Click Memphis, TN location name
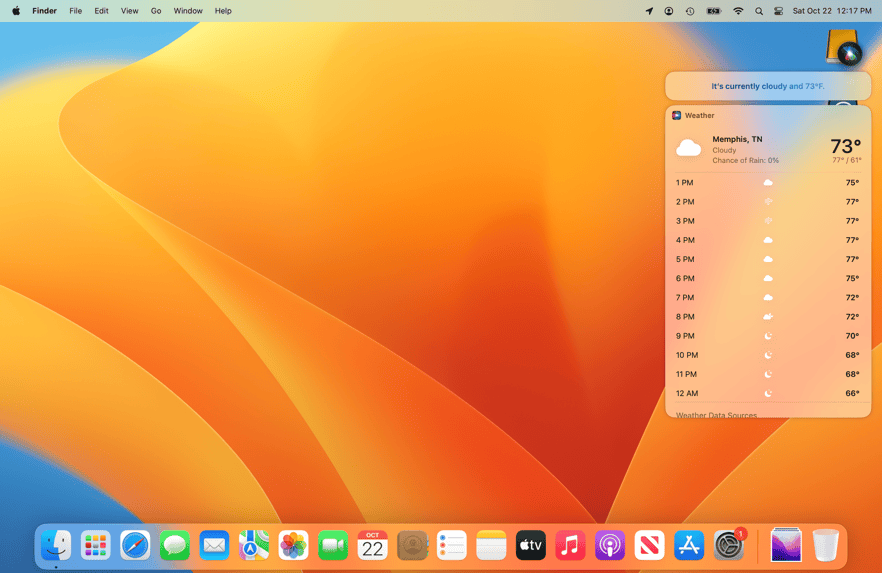Screen dimensions: 882x573 click(x=737, y=139)
